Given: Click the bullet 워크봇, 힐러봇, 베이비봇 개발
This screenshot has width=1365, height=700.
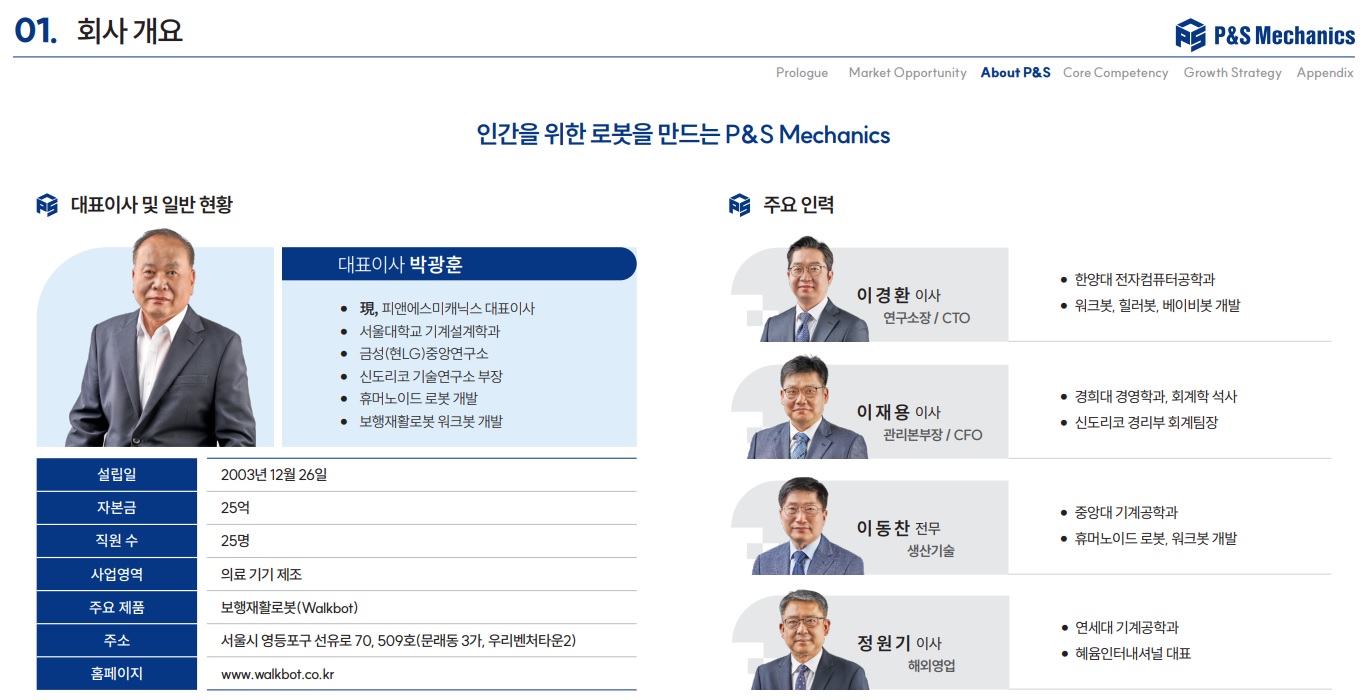Looking at the screenshot, I should click(1157, 306).
